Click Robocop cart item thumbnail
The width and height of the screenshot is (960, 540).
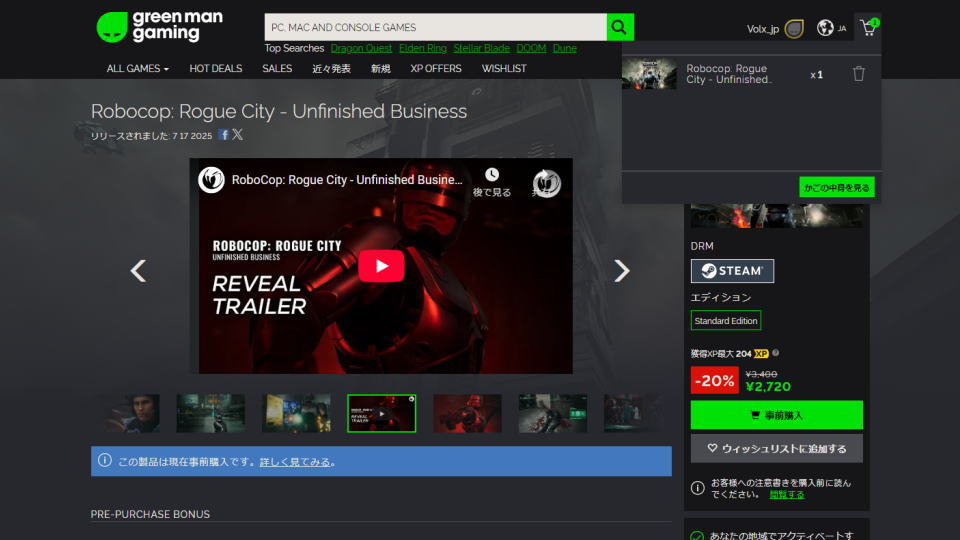(x=649, y=74)
